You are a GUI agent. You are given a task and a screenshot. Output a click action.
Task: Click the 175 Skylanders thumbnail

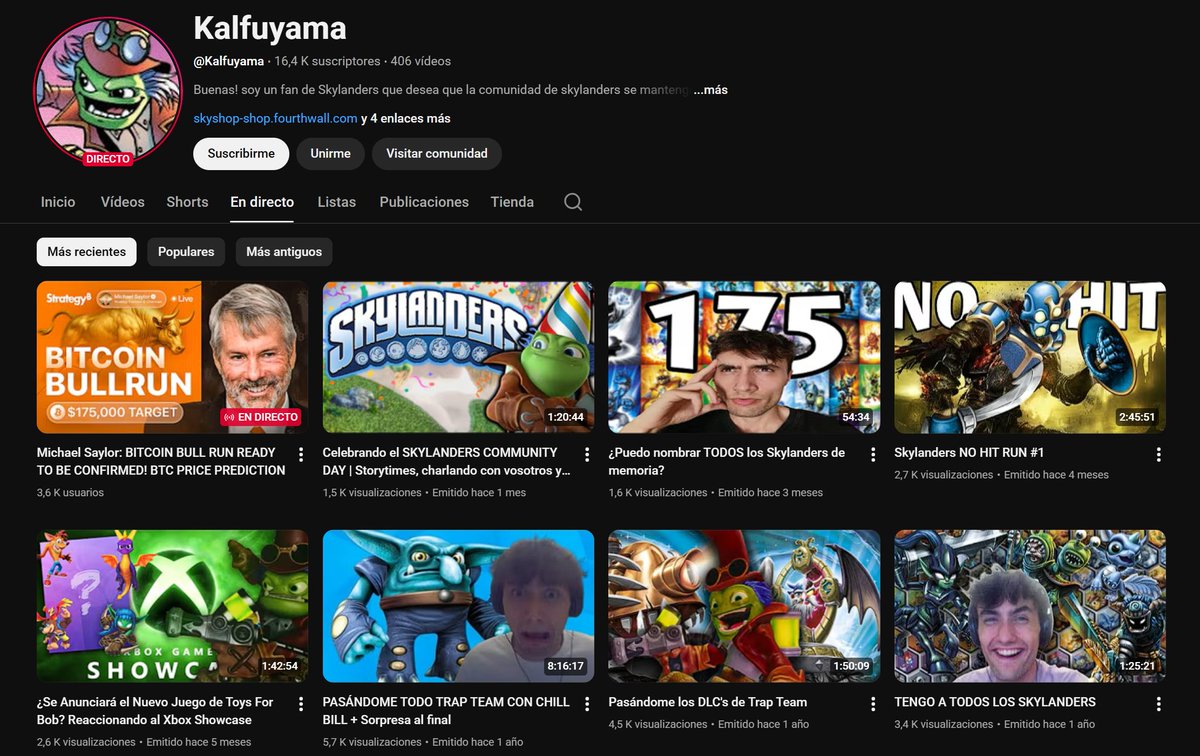pyautogui.click(x=744, y=357)
